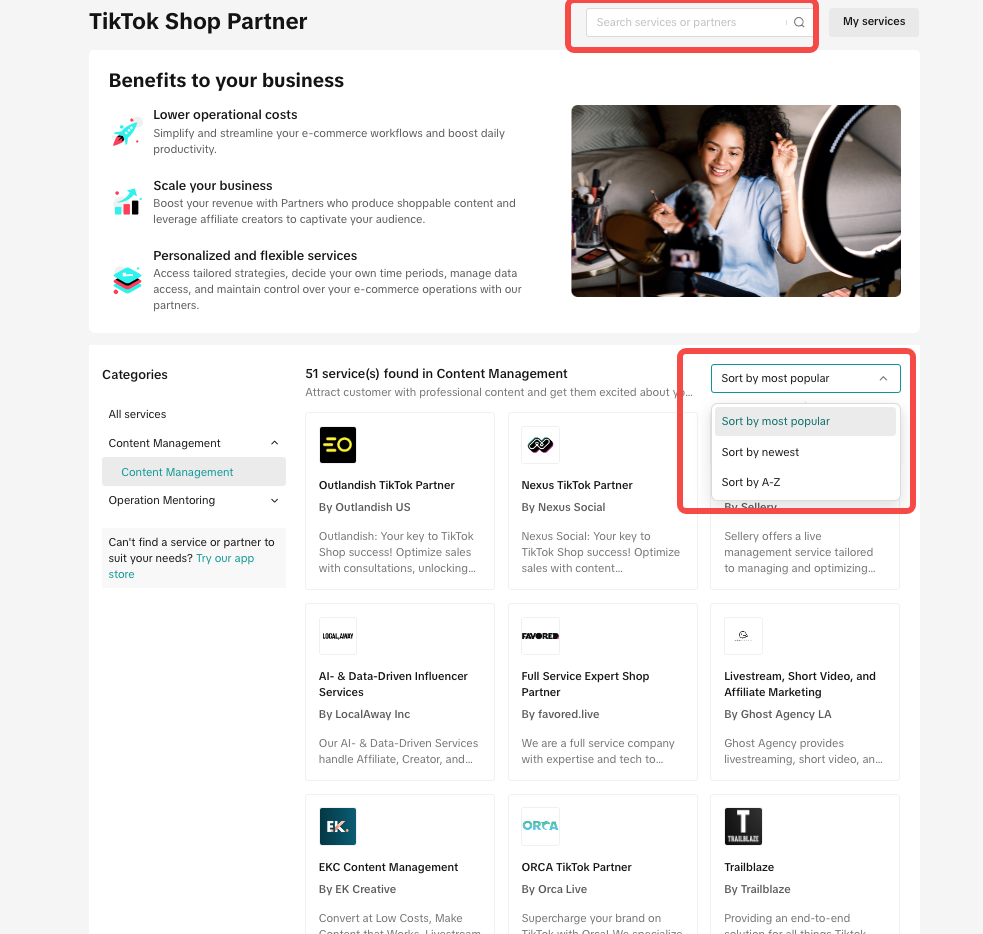Viewport: 983px width, 934px height.
Task: Click the Ghost Agency LA logo
Action: tap(743, 636)
